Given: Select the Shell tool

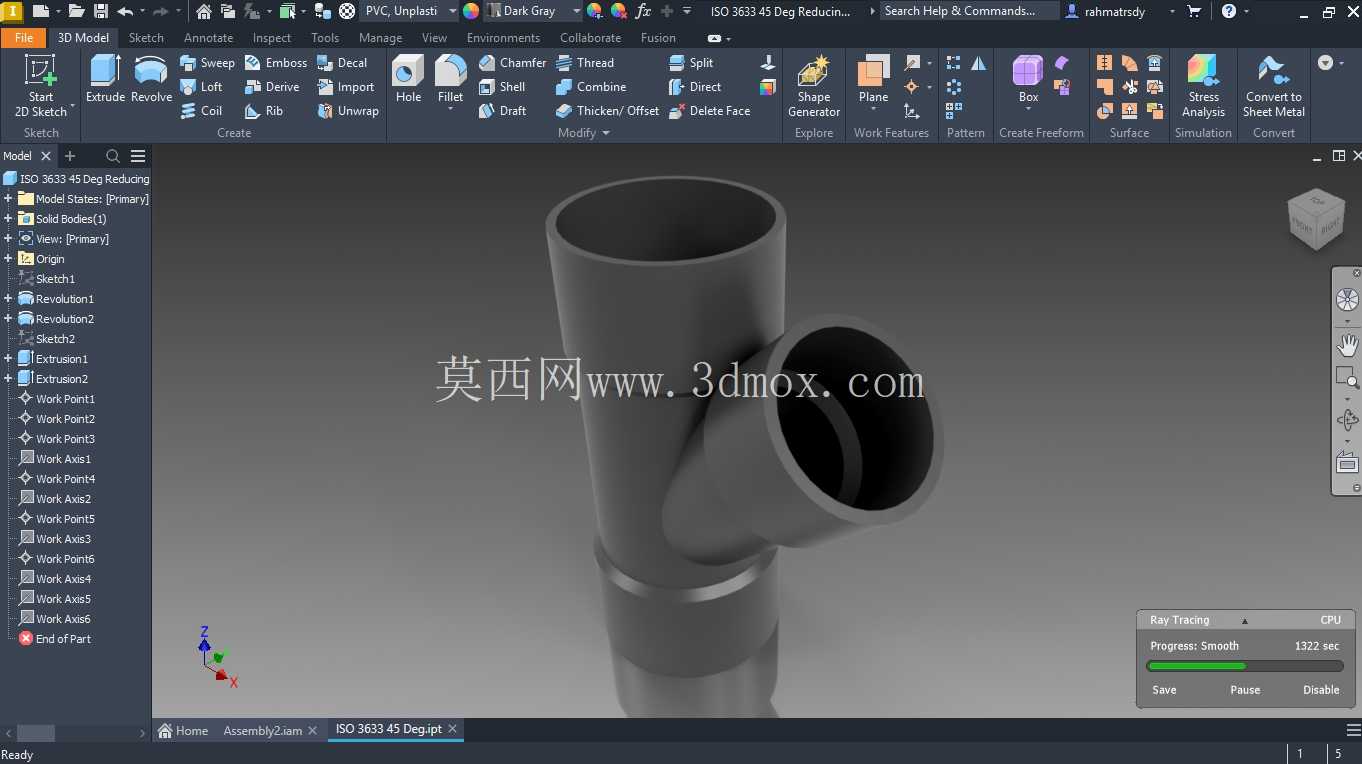Looking at the screenshot, I should 502,86.
